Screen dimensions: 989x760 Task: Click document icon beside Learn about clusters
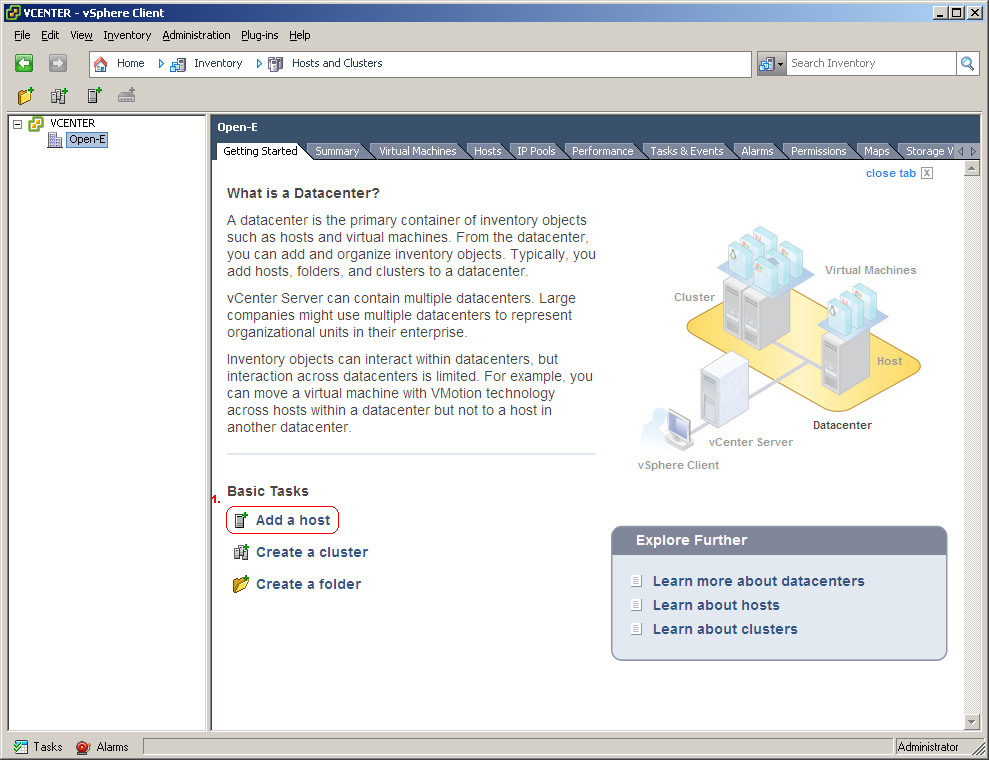(x=636, y=629)
